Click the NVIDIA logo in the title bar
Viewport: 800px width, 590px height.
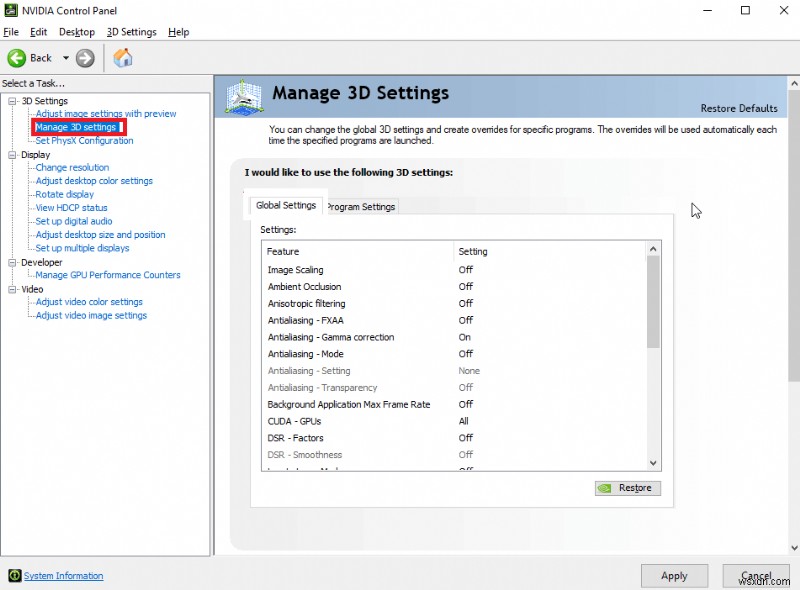click(x=10, y=11)
